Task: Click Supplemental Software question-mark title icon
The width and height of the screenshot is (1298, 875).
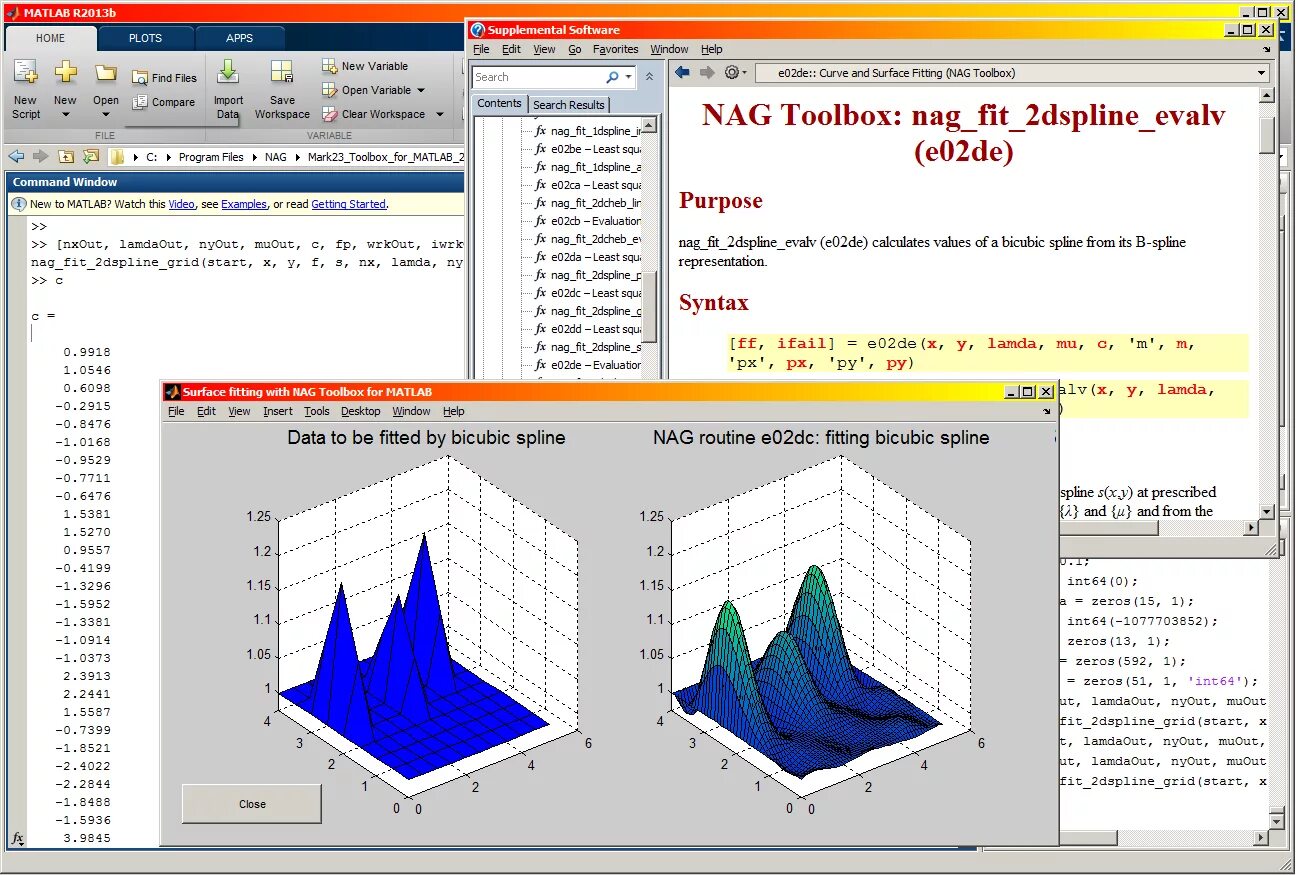Action: (478, 30)
